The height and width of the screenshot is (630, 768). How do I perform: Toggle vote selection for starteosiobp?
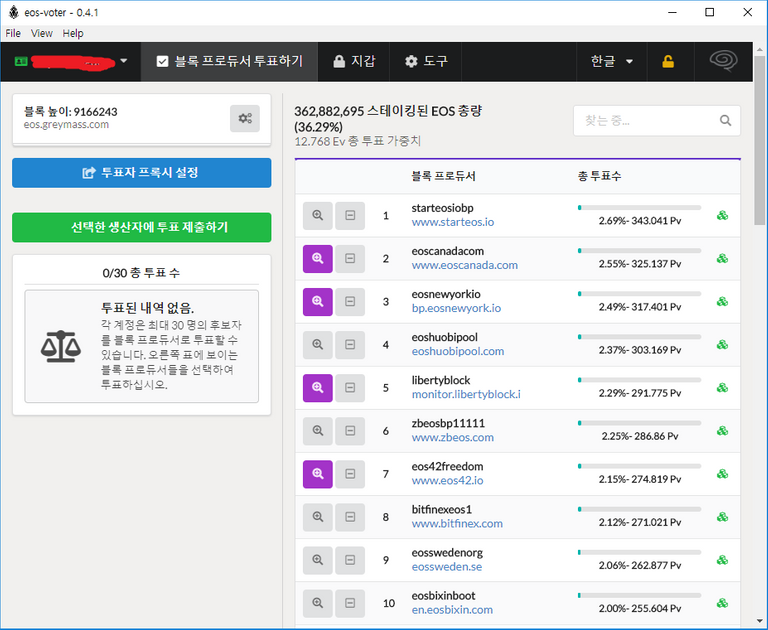pyautogui.click(x=350, y=216)
